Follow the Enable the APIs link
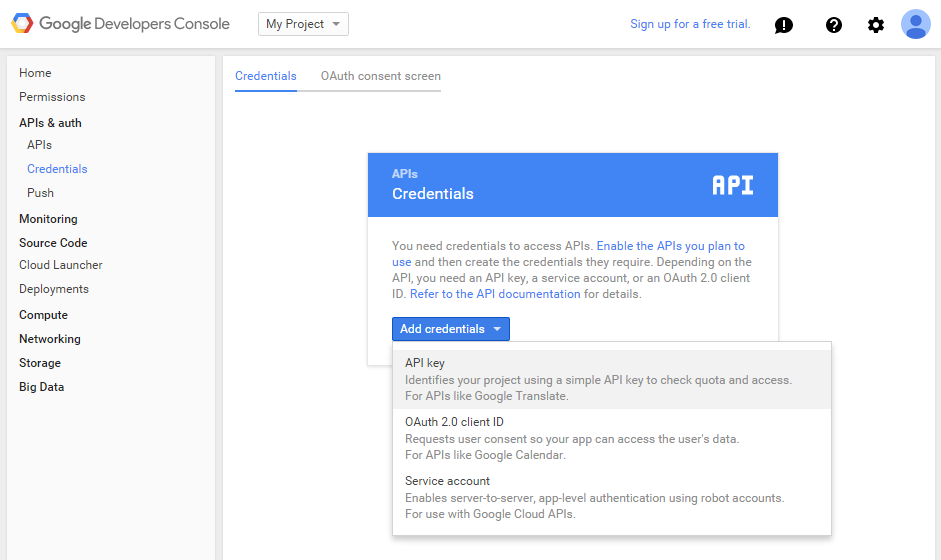Viewport: 941px width, 560px height. coord(670,246)
